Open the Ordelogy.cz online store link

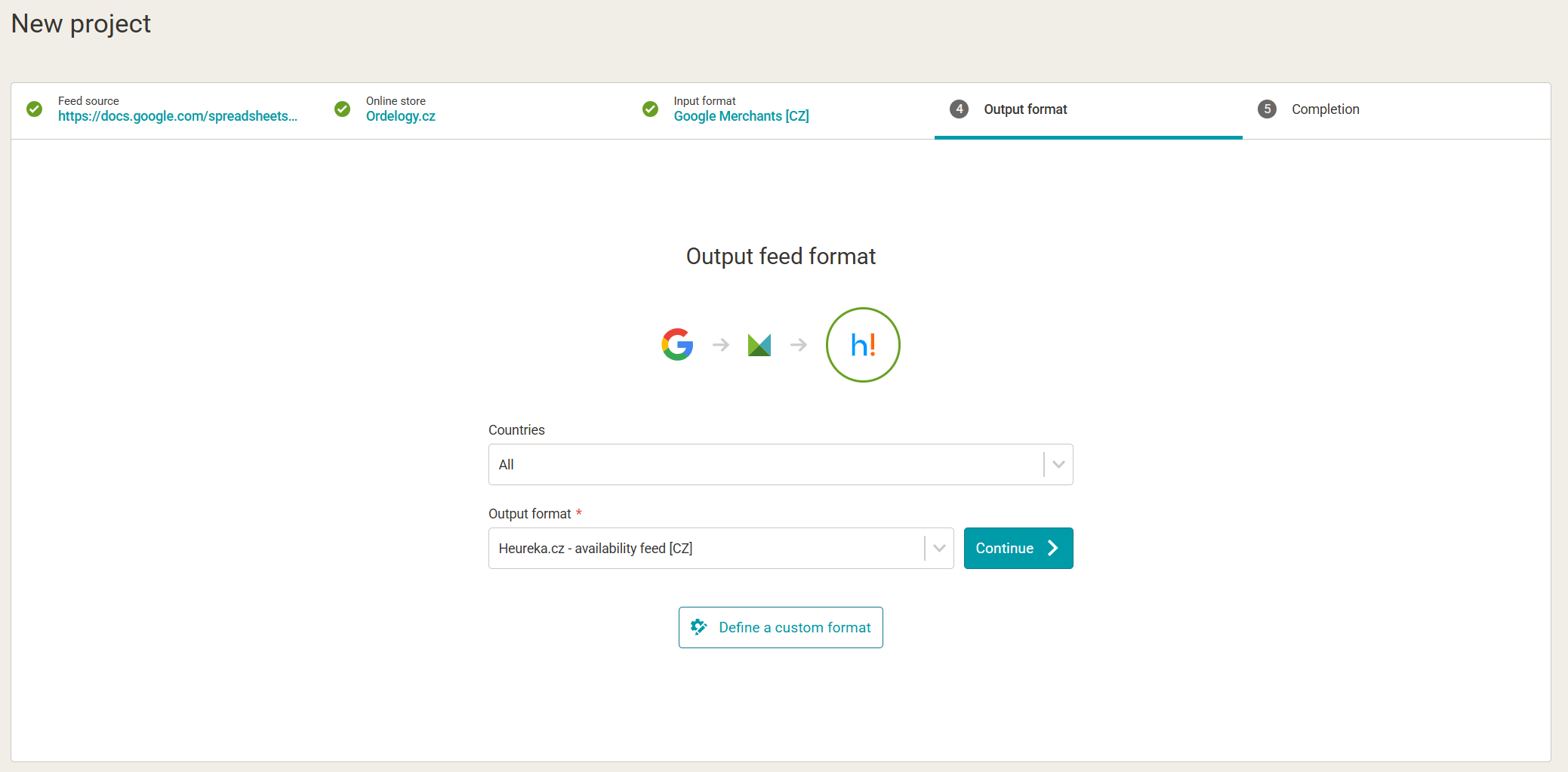point(401,116)
